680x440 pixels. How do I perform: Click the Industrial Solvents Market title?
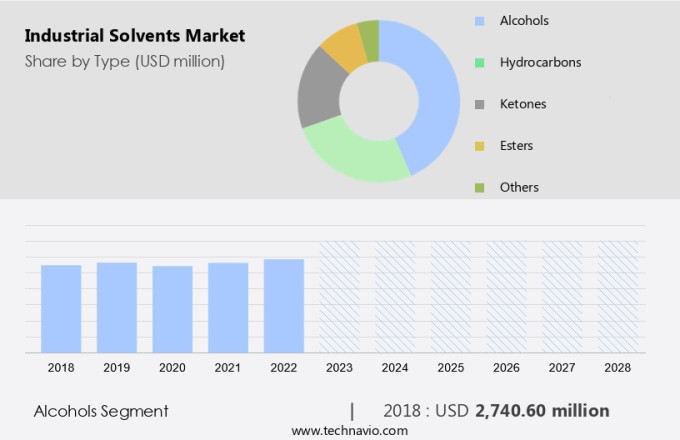pyautogui.click(x=134, y=36)
